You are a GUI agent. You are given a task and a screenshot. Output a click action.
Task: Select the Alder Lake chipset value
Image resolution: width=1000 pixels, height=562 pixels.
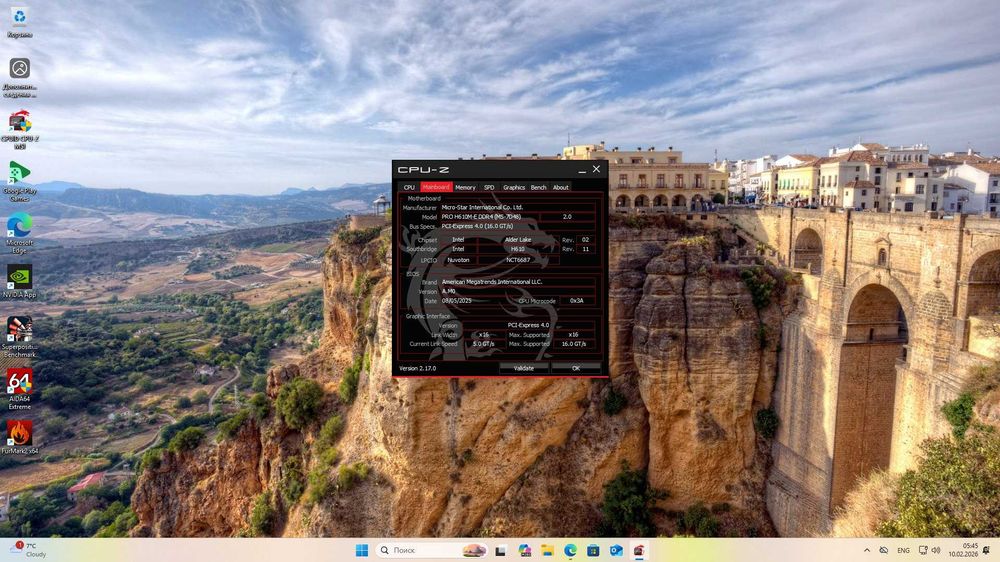click(517, 240)
